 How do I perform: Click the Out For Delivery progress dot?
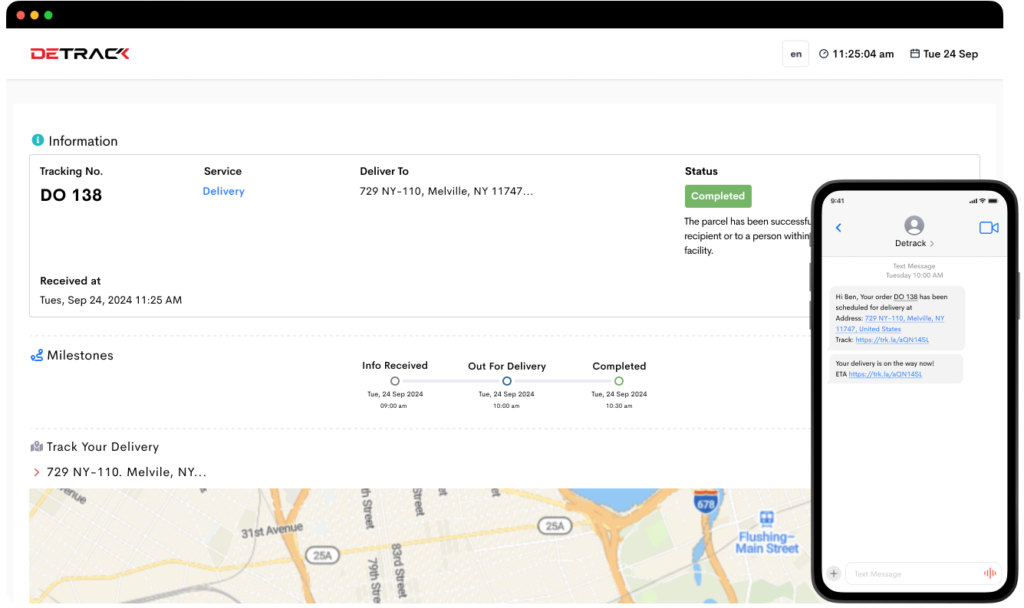tap(506, 381)
